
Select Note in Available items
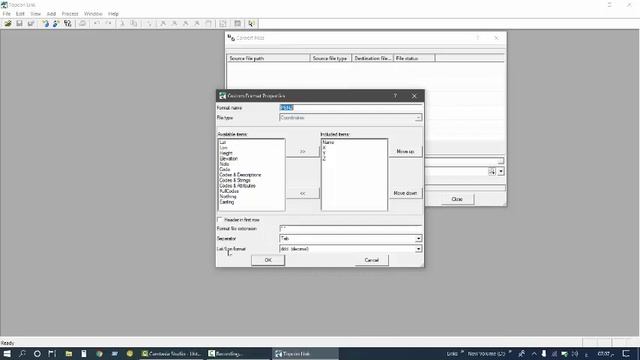pos(224,164)
